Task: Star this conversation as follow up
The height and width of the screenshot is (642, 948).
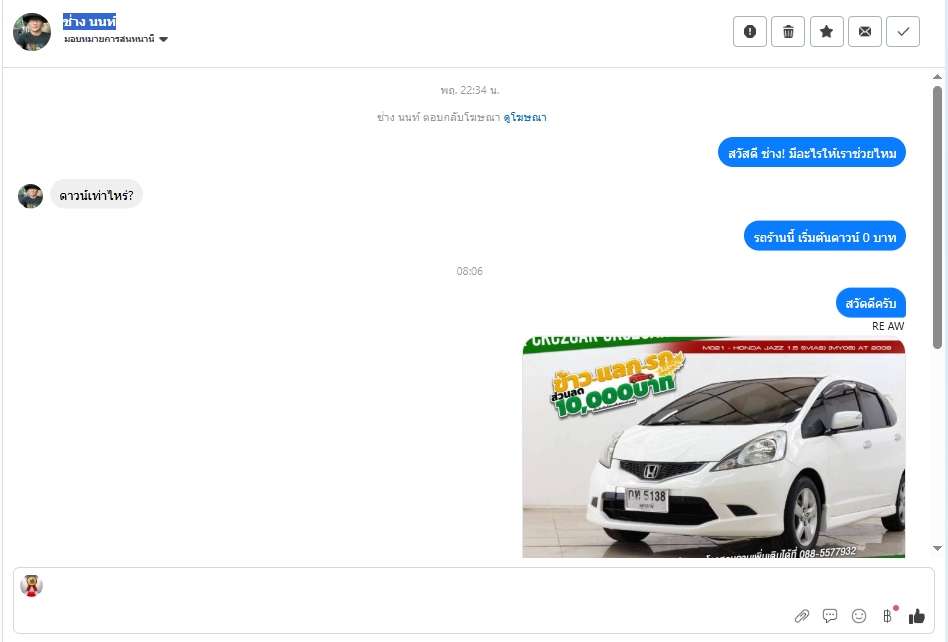Action: tap(826, 31)
